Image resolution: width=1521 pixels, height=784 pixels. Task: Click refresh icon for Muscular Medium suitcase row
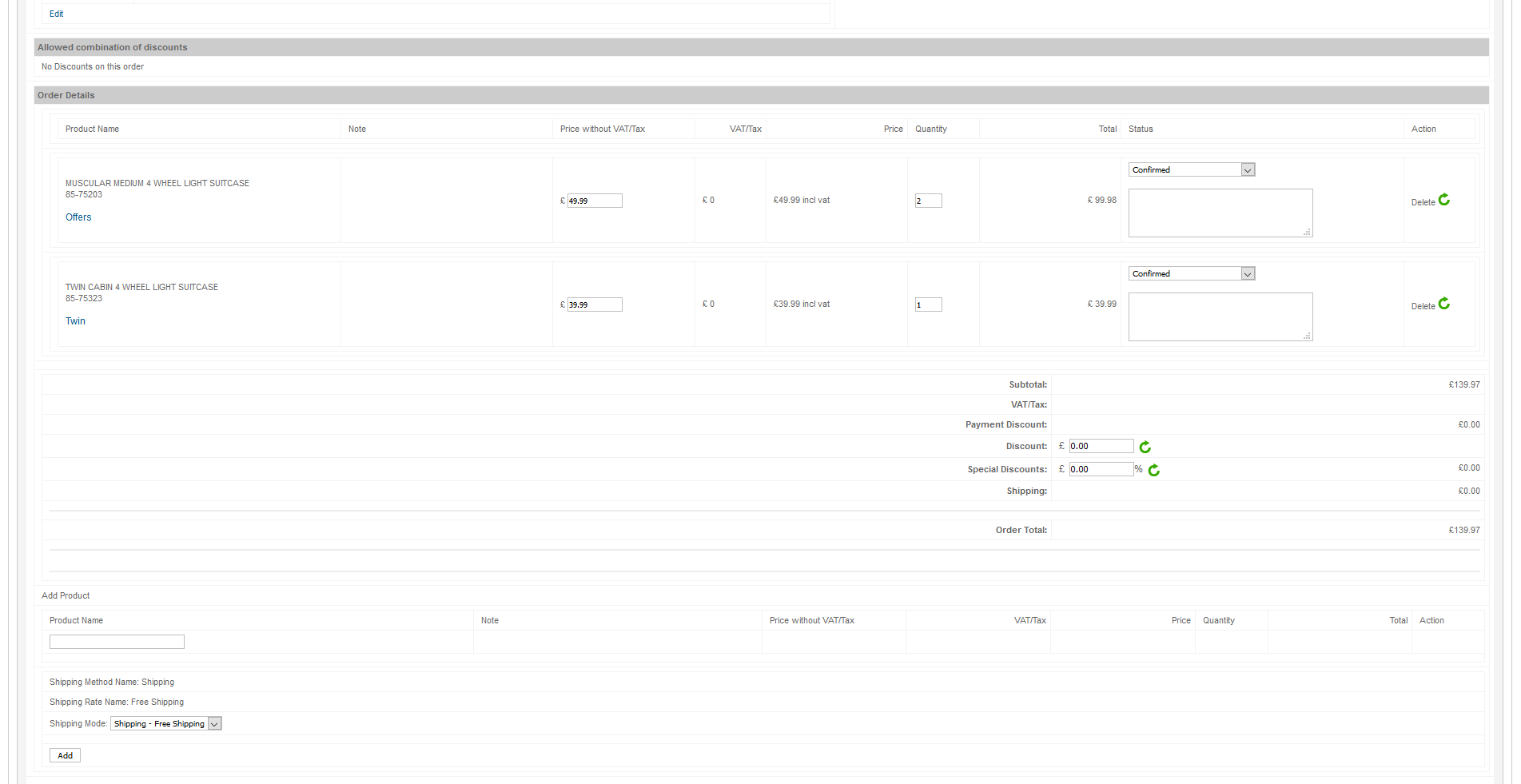point(1444,200)
